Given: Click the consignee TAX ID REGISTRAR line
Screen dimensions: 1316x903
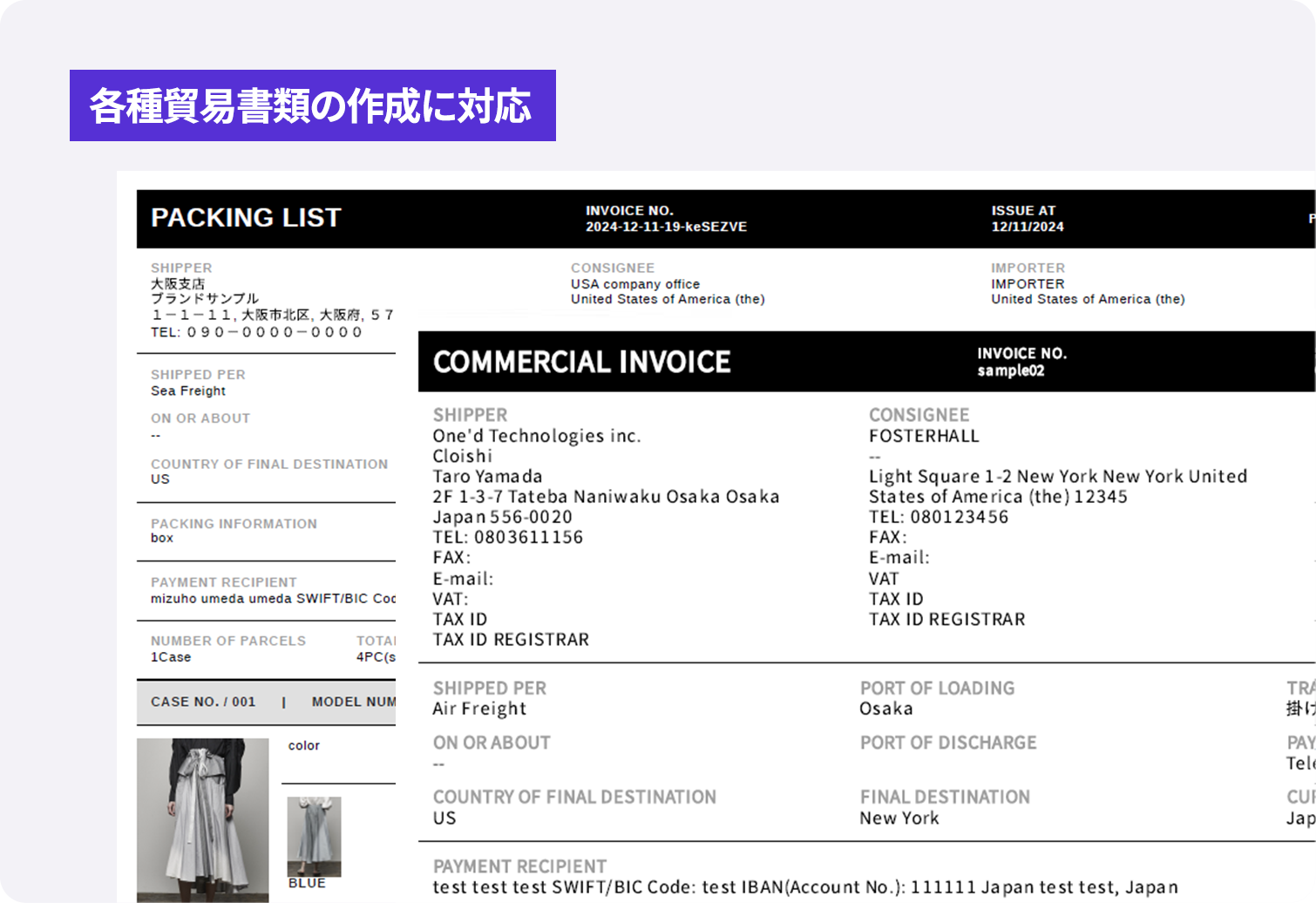Looking at the screenshot, I should click(x=947, y=620).
